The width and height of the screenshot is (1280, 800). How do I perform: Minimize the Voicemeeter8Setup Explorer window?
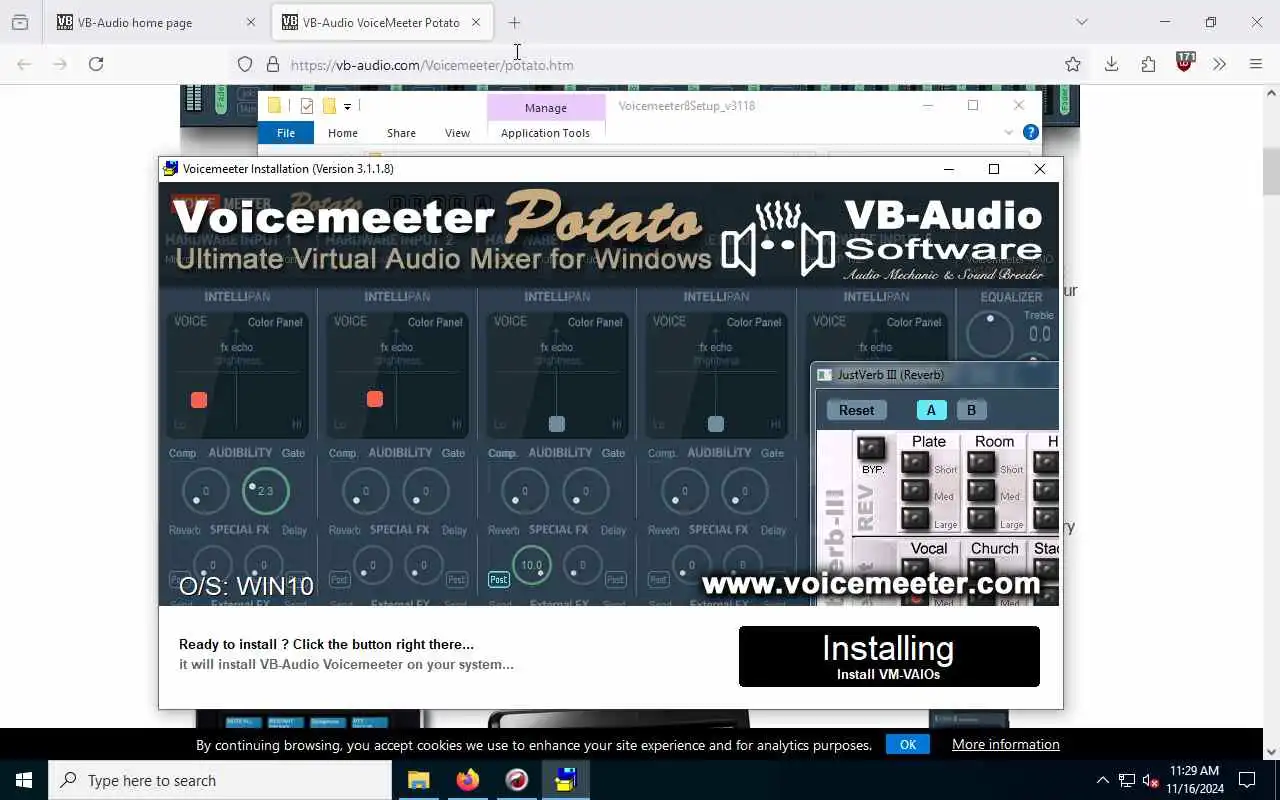coord(928,105)
